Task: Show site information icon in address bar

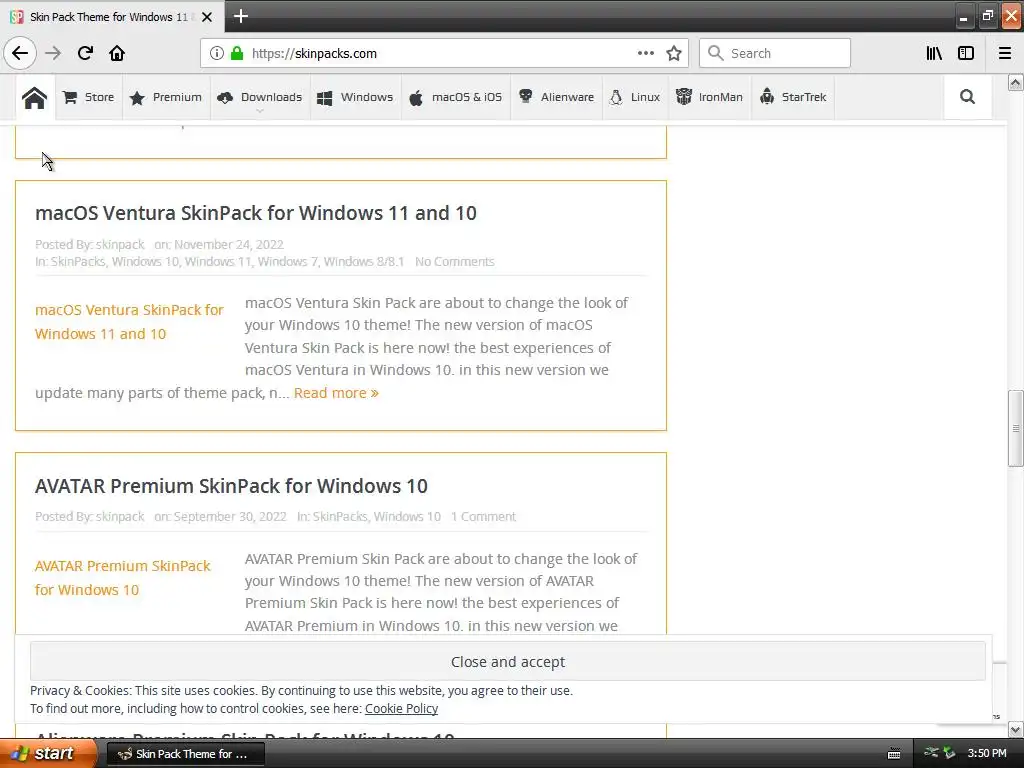Action: [x=216, y=54]
